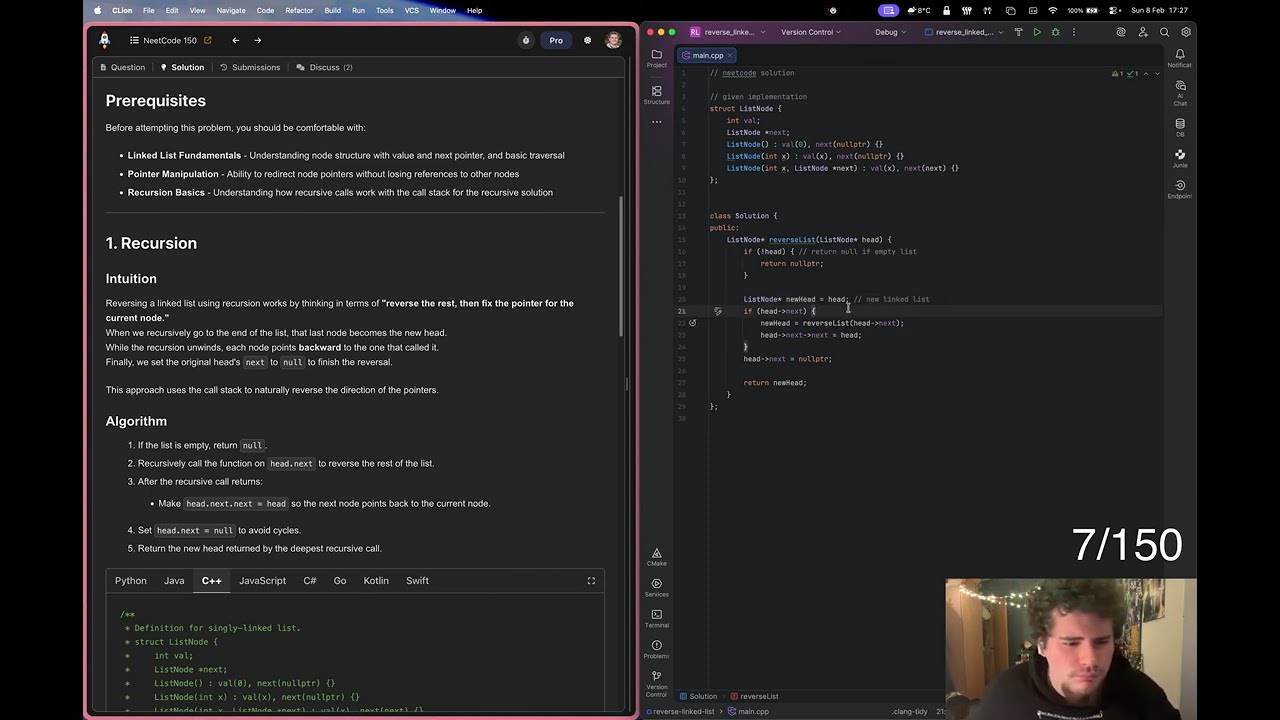Screen dimensions: 1280x720
Task: Open the Problems tool window
Action: pyautogui.click(x=656, y=649)
